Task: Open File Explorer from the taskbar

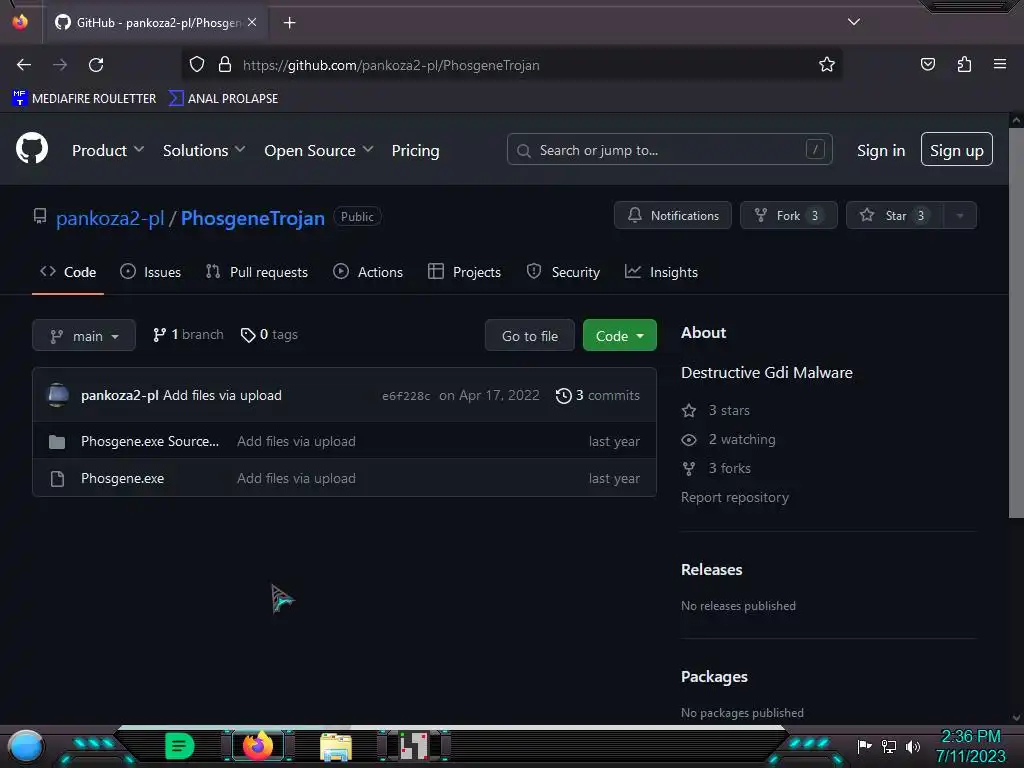Action: pos(336,746)
